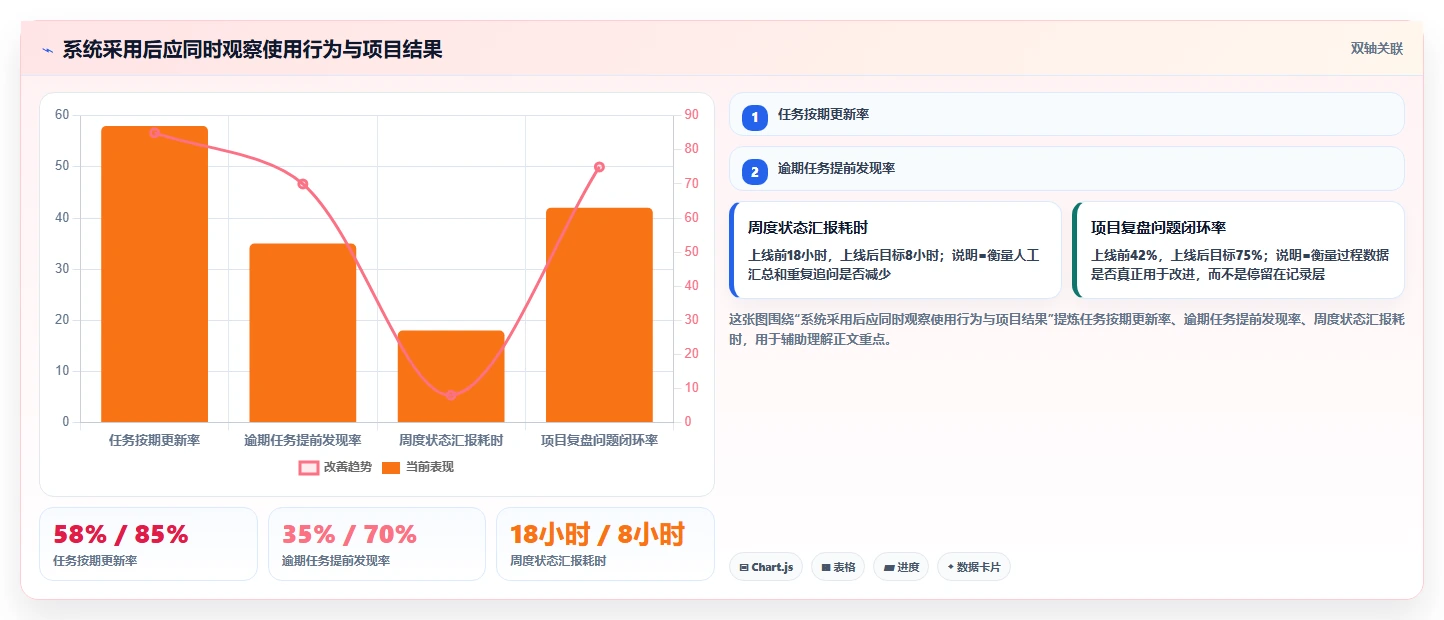The height and width of the screenshot is (620, 1444).
Task: Click the trend line point above 逾期任务提前发现率
Action: (x=303, y=184)
